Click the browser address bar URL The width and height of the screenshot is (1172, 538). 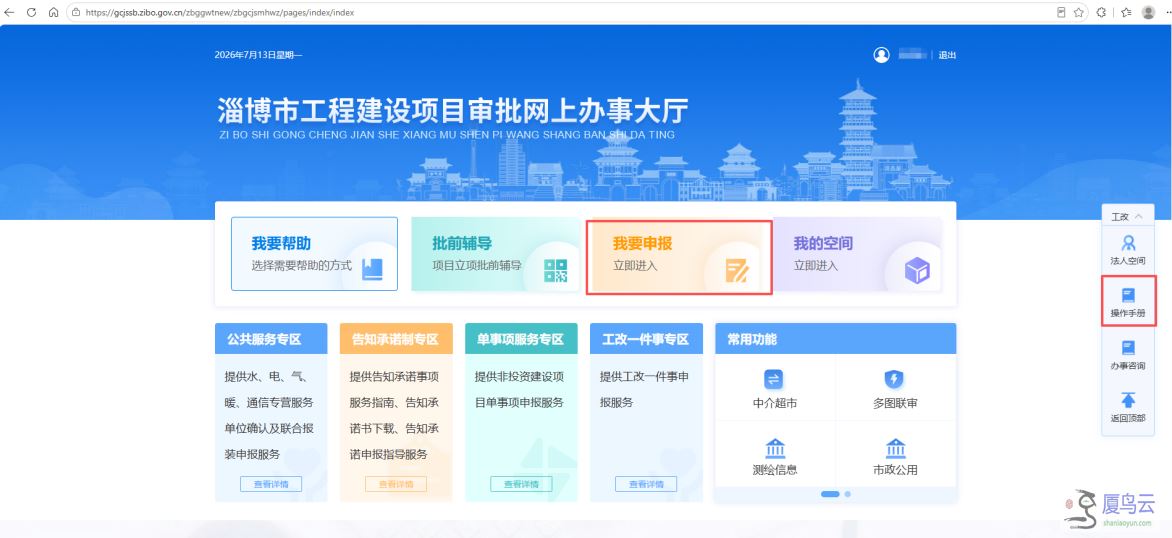coord(220,13)
